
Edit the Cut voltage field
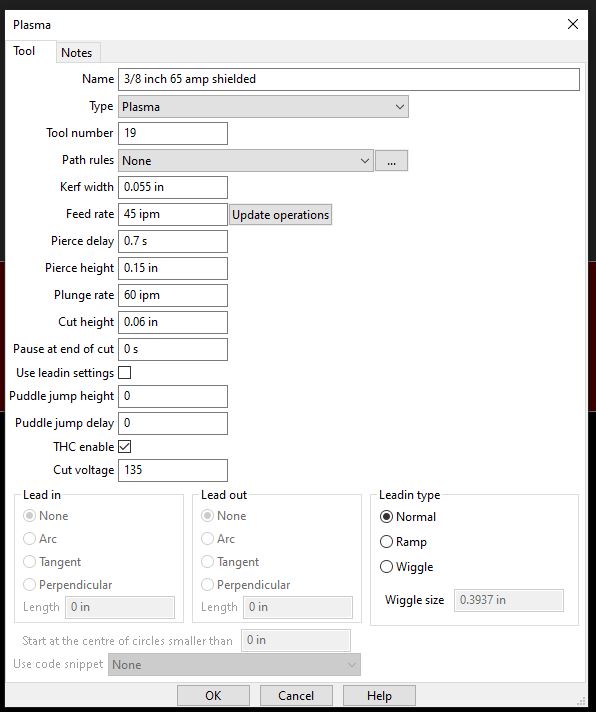(x=173, y=470)
